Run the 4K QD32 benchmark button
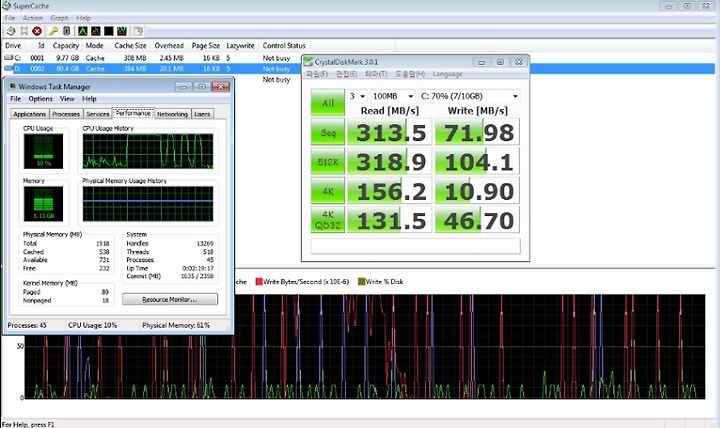Viewport: 720px width, 428px height. point(327,220)
